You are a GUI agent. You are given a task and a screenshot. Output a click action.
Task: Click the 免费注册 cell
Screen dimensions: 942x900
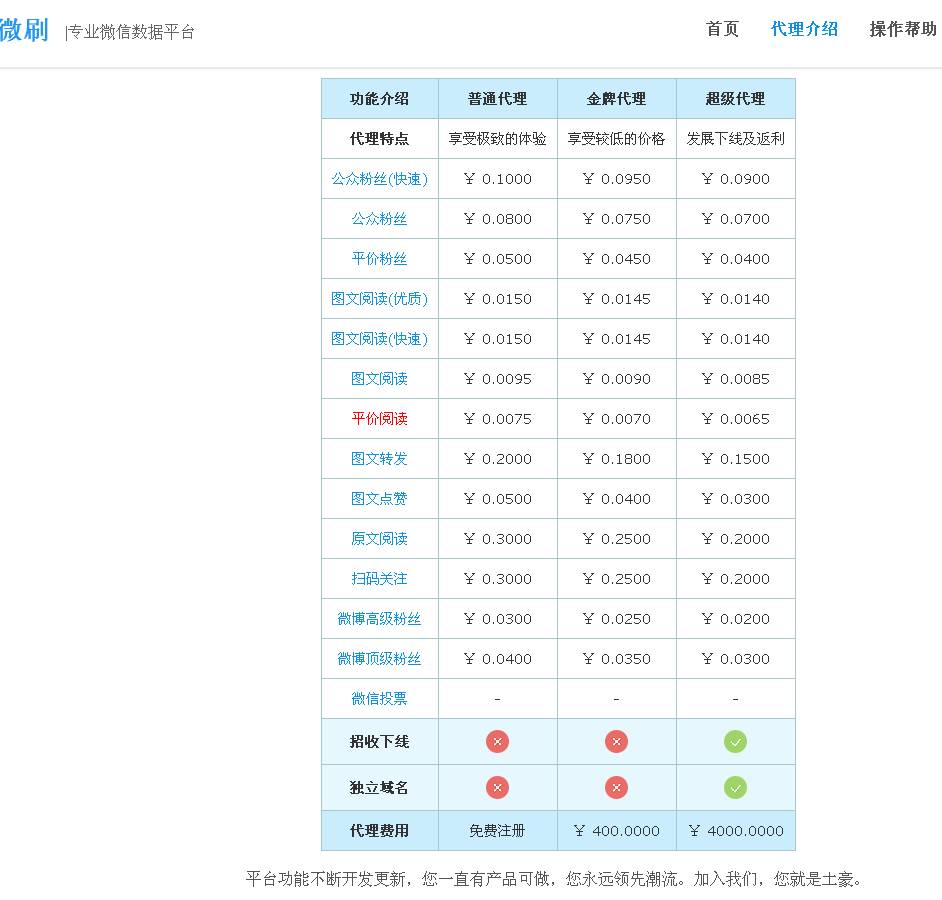(x=497, y=830)
